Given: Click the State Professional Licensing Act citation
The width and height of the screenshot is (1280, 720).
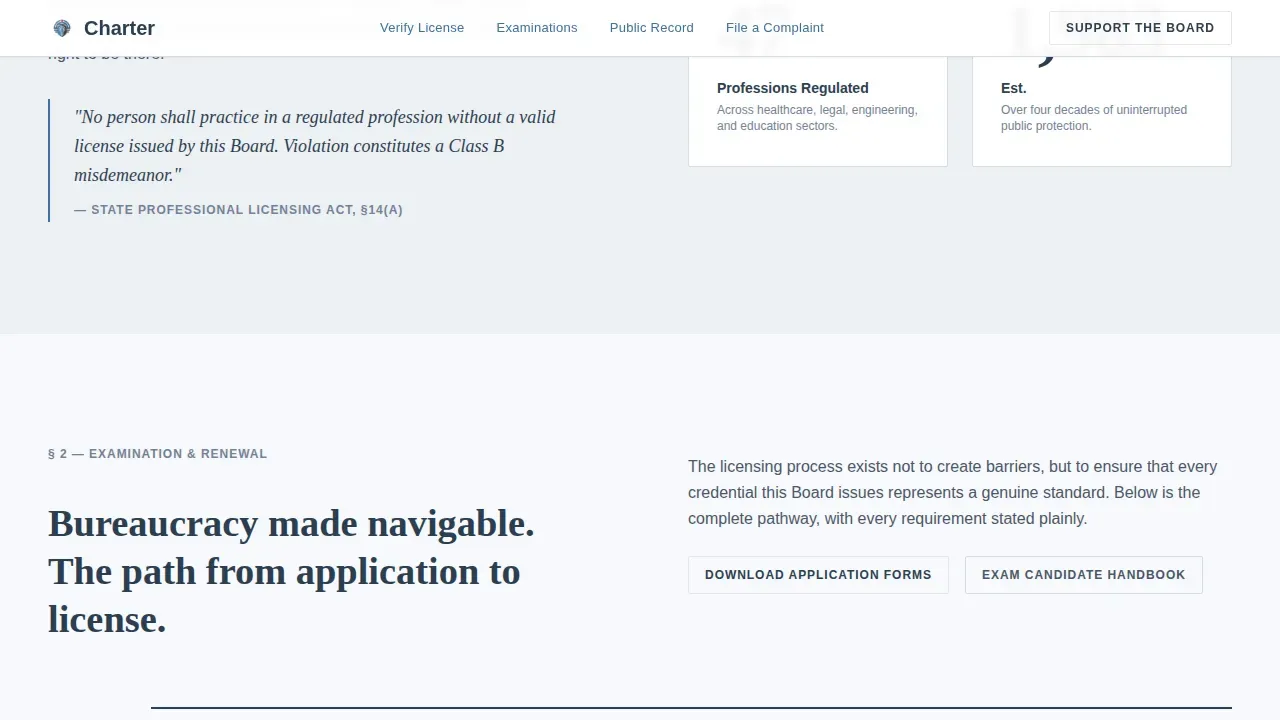Looking at the screenshot, I should 238,210.
